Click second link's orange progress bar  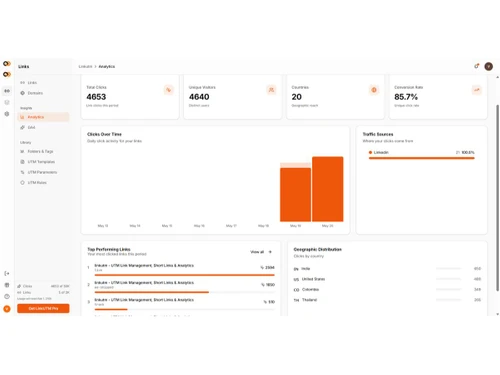(x=152, y=292)
